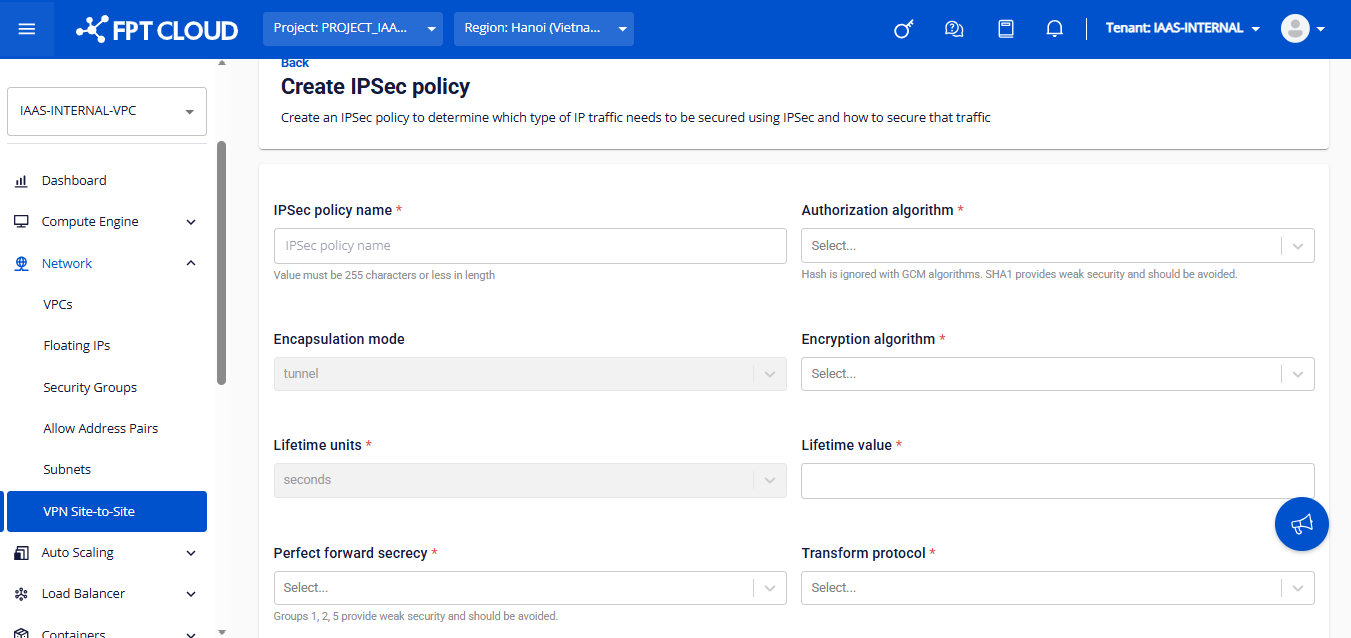
Task: Click the sidebar scrollbar
Action: 221,263
